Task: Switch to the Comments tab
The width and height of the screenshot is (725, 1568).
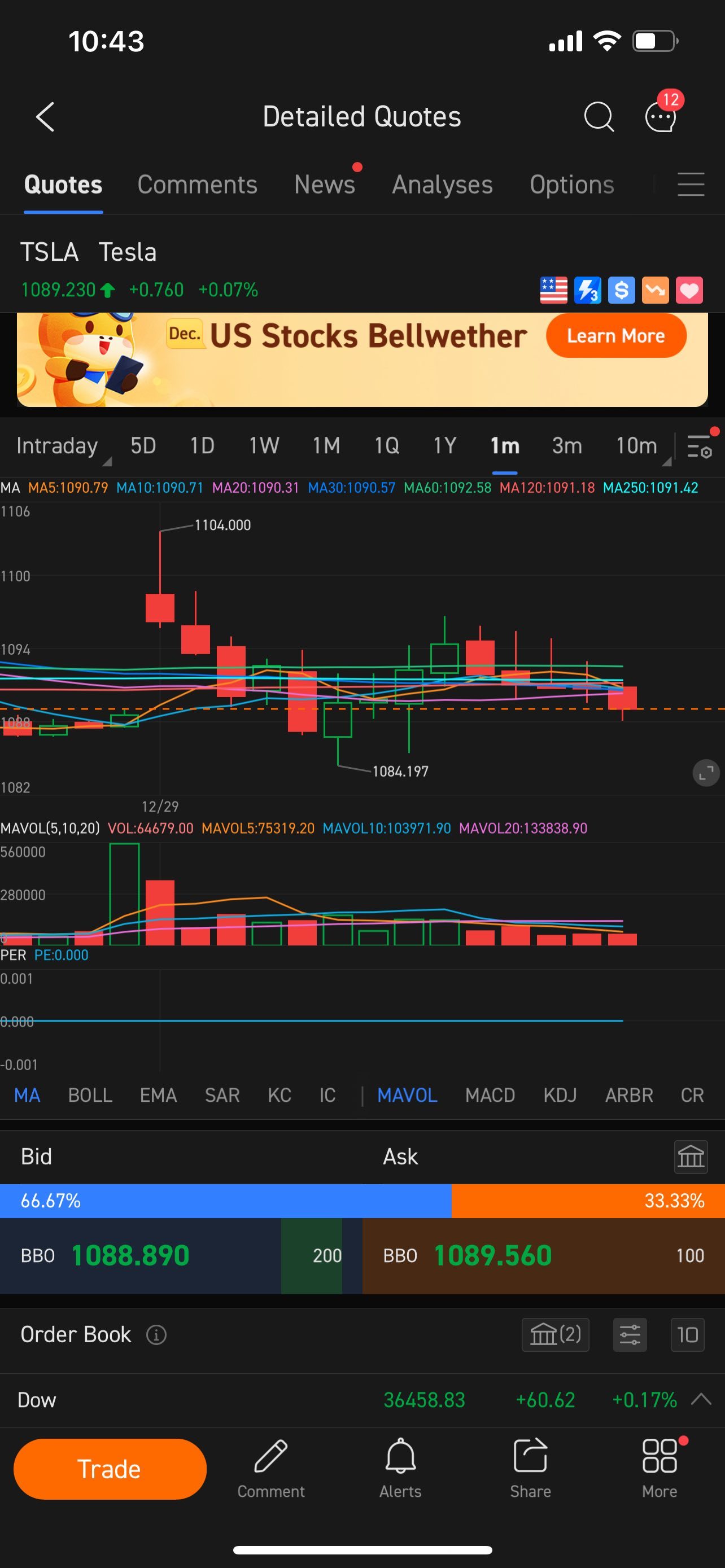Action: coord(197,185)
